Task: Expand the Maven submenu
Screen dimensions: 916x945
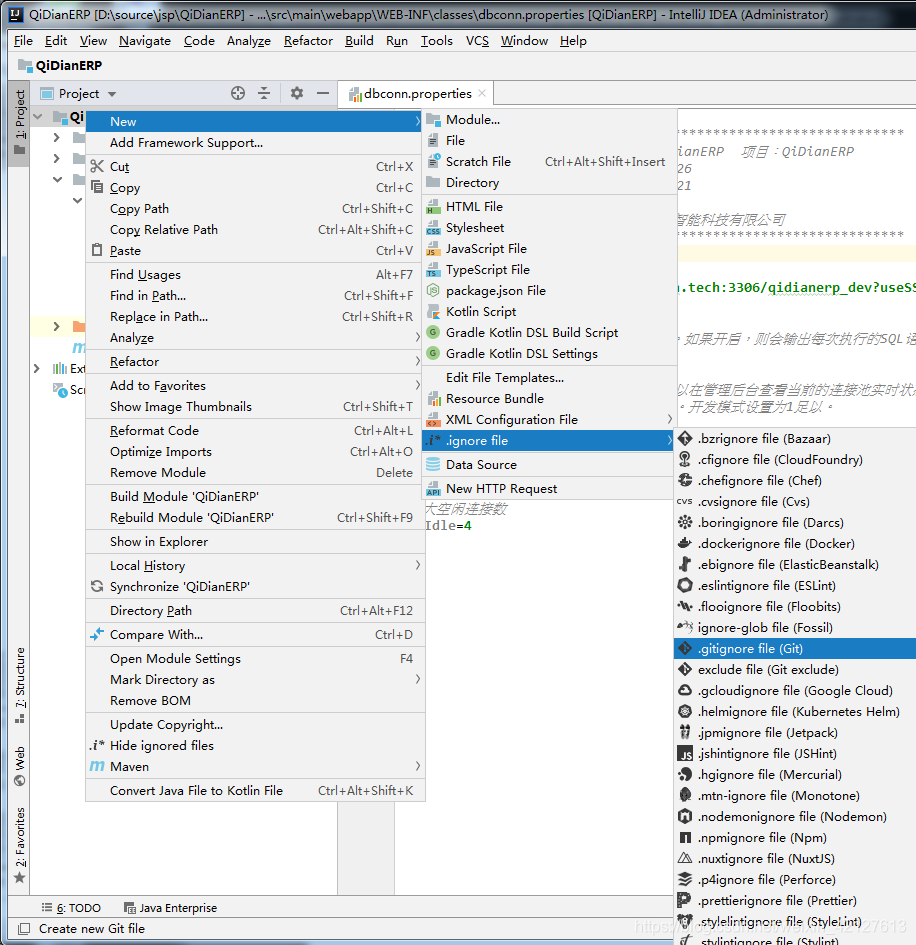Action: pos(254,766)
